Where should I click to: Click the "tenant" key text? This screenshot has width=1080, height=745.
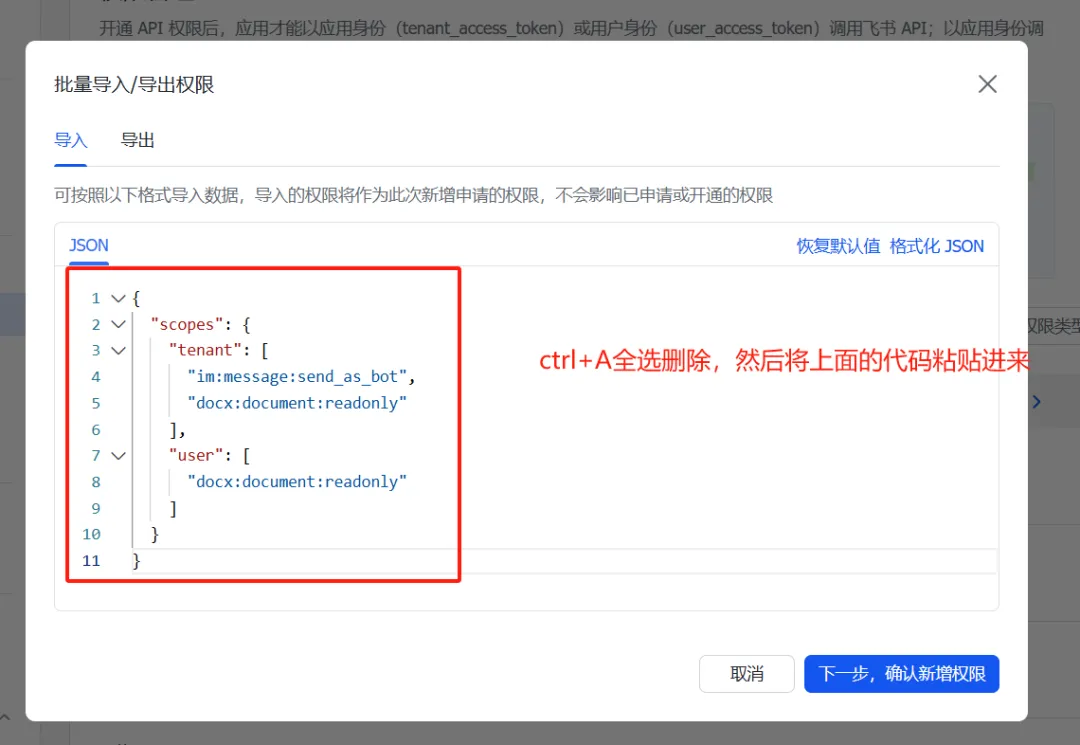pos(205,350)
